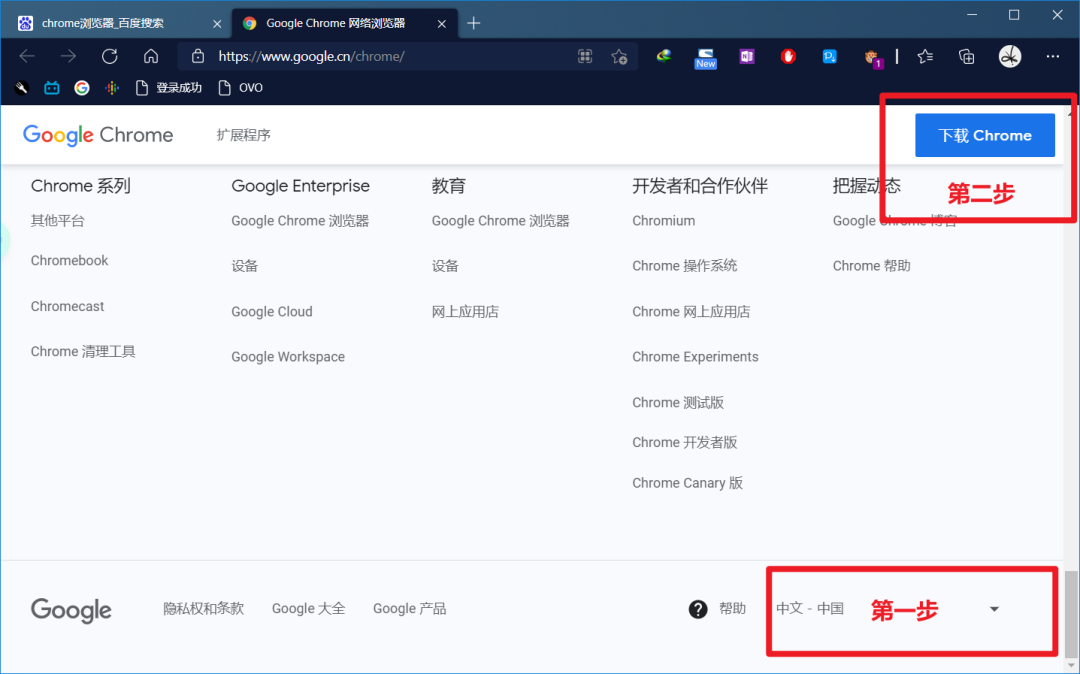Expand the 中文 - 中国 language dropdown
Viewport: 1080px width, 674px height.
(x=889, y=609)
